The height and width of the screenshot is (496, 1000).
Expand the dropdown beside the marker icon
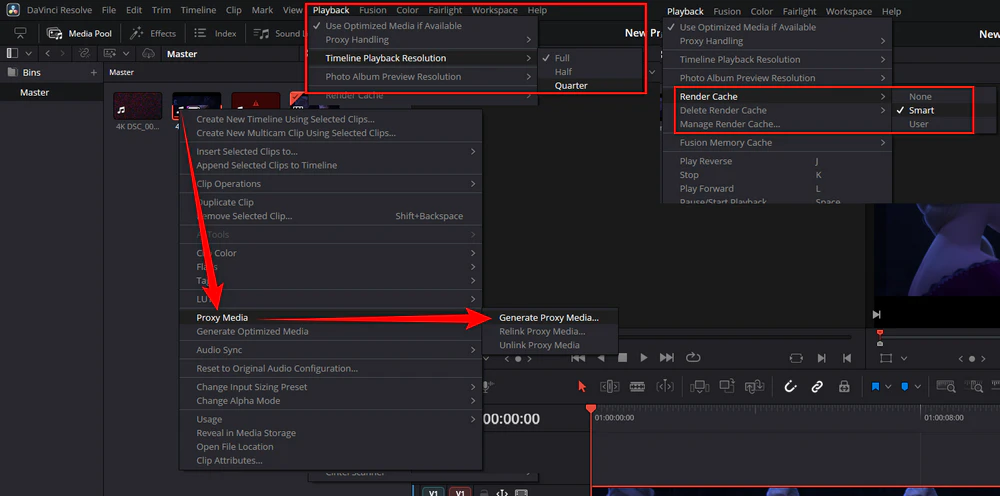tap(918, 386)
